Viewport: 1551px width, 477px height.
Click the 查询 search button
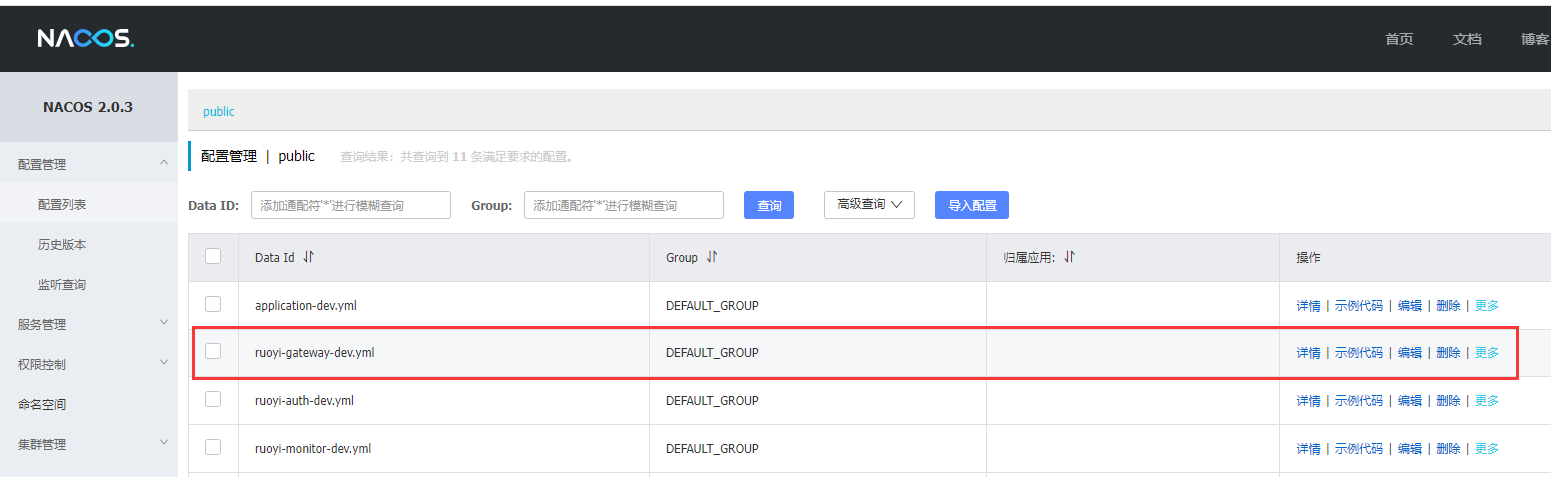point(769,205)
